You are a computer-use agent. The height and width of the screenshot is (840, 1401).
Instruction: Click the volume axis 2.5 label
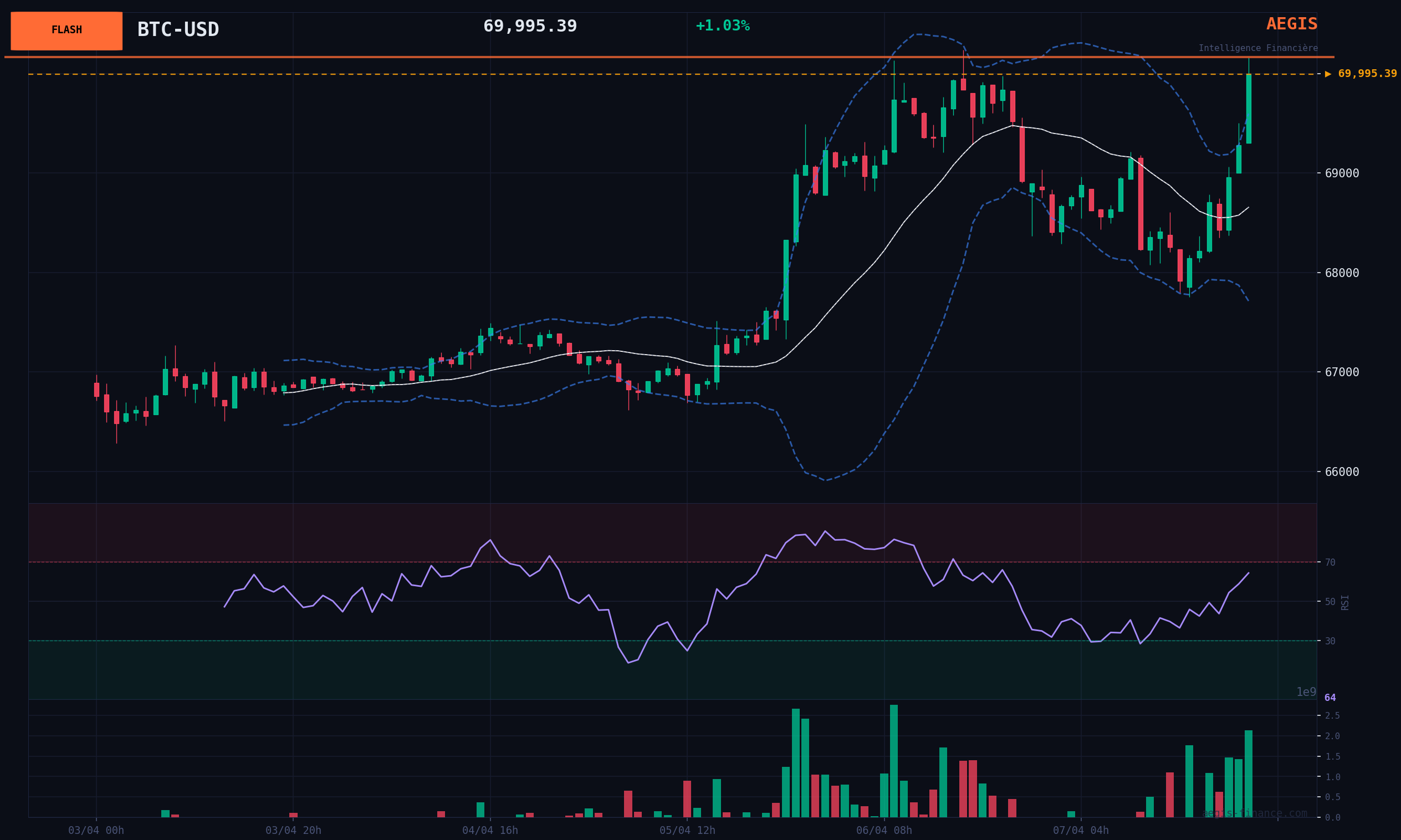pyautogui.click(x=1332, y=716)
